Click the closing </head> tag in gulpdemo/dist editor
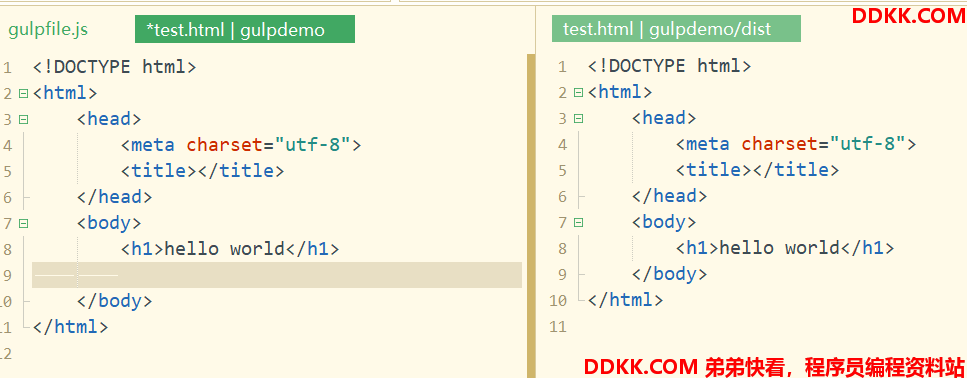Viewport: 967px width, 378px height. click(670, 196)
